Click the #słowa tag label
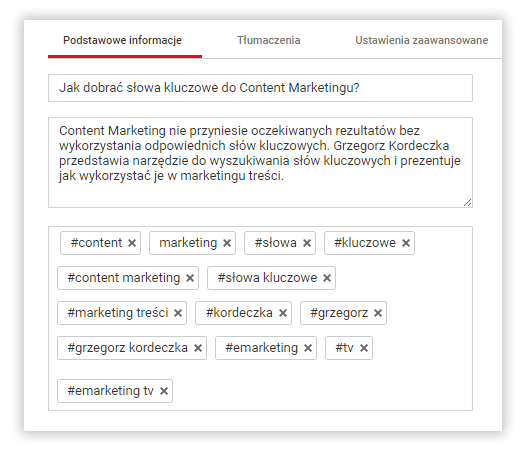 pyautogui.click(x=275, y=243)
